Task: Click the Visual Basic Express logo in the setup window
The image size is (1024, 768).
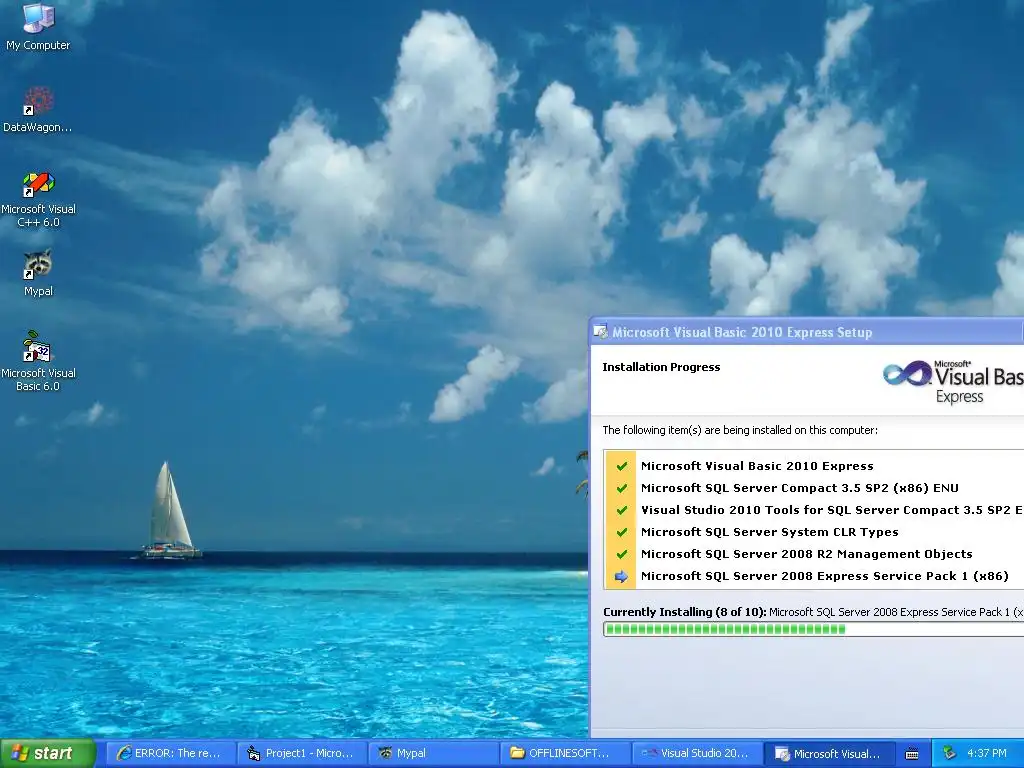Action: pos(952,381)
